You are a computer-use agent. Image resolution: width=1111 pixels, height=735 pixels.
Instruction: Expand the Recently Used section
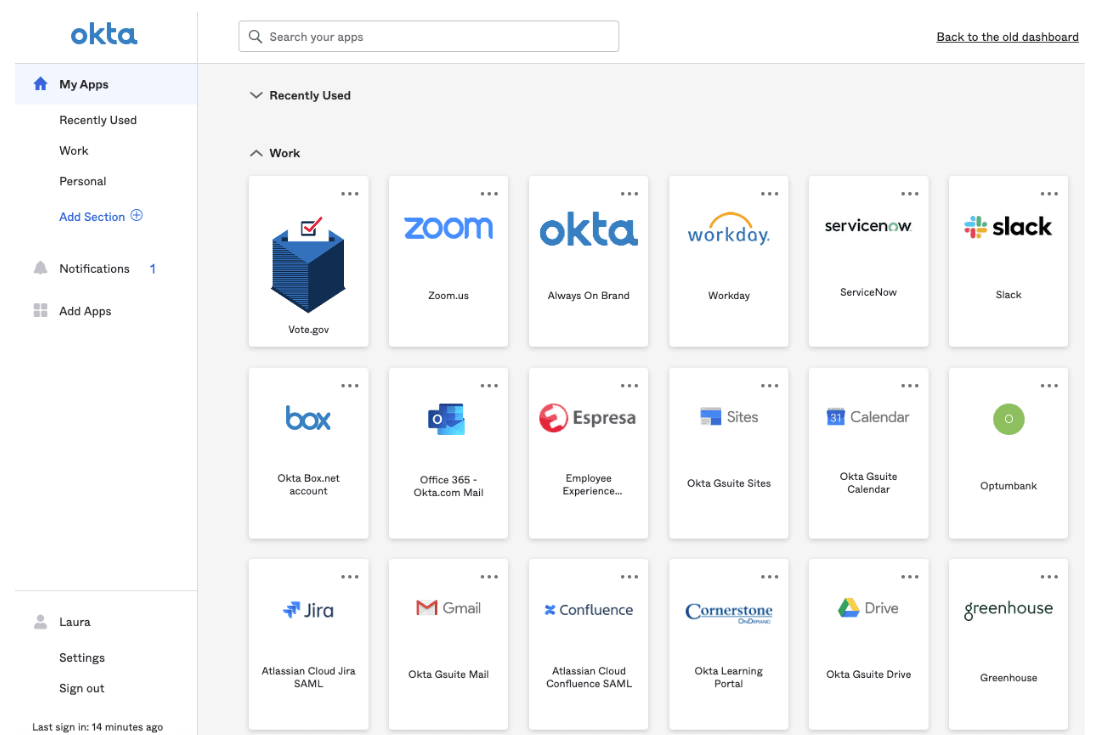click(256, 96)
